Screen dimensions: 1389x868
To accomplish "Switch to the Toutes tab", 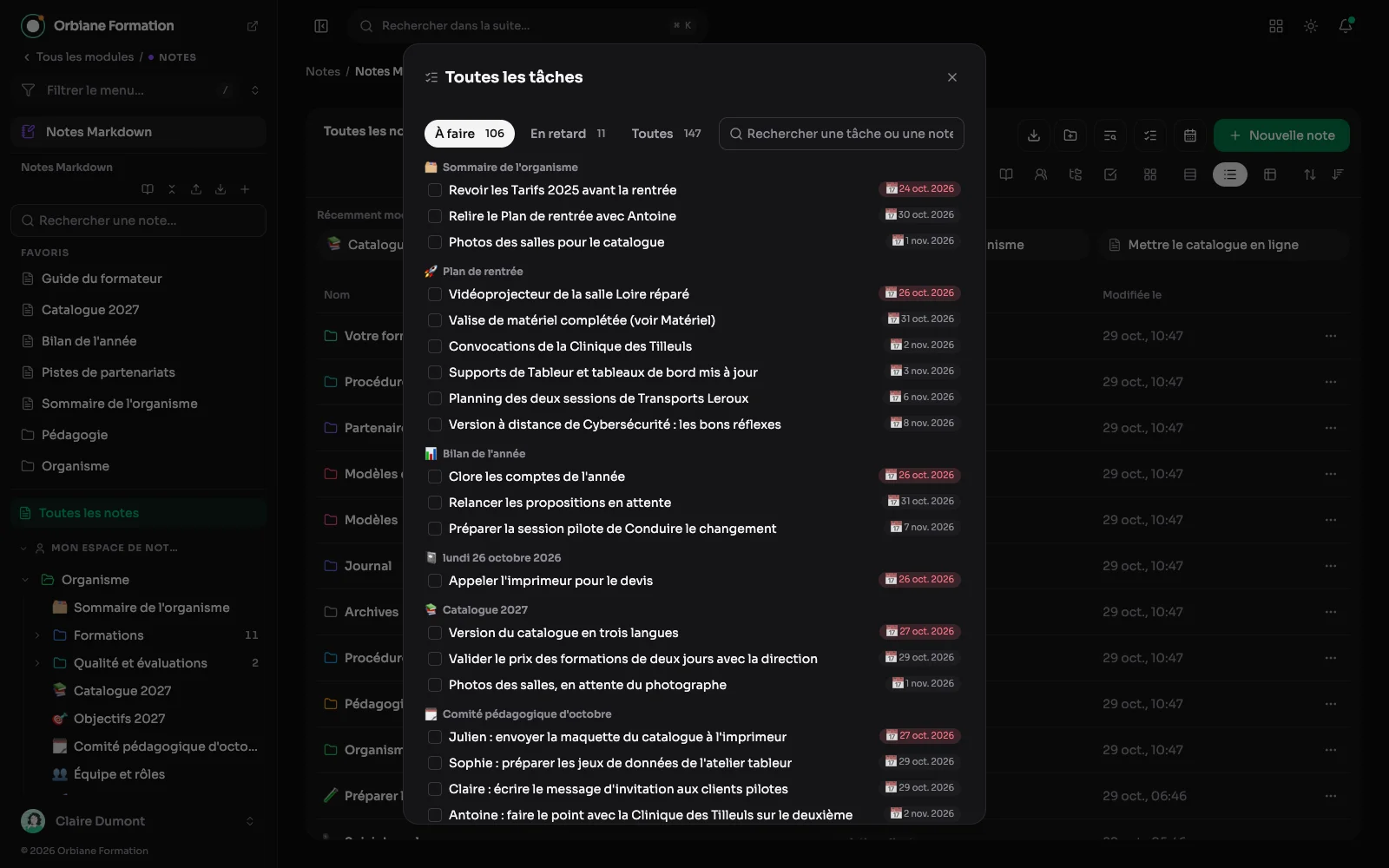I will tap(666, 134).
